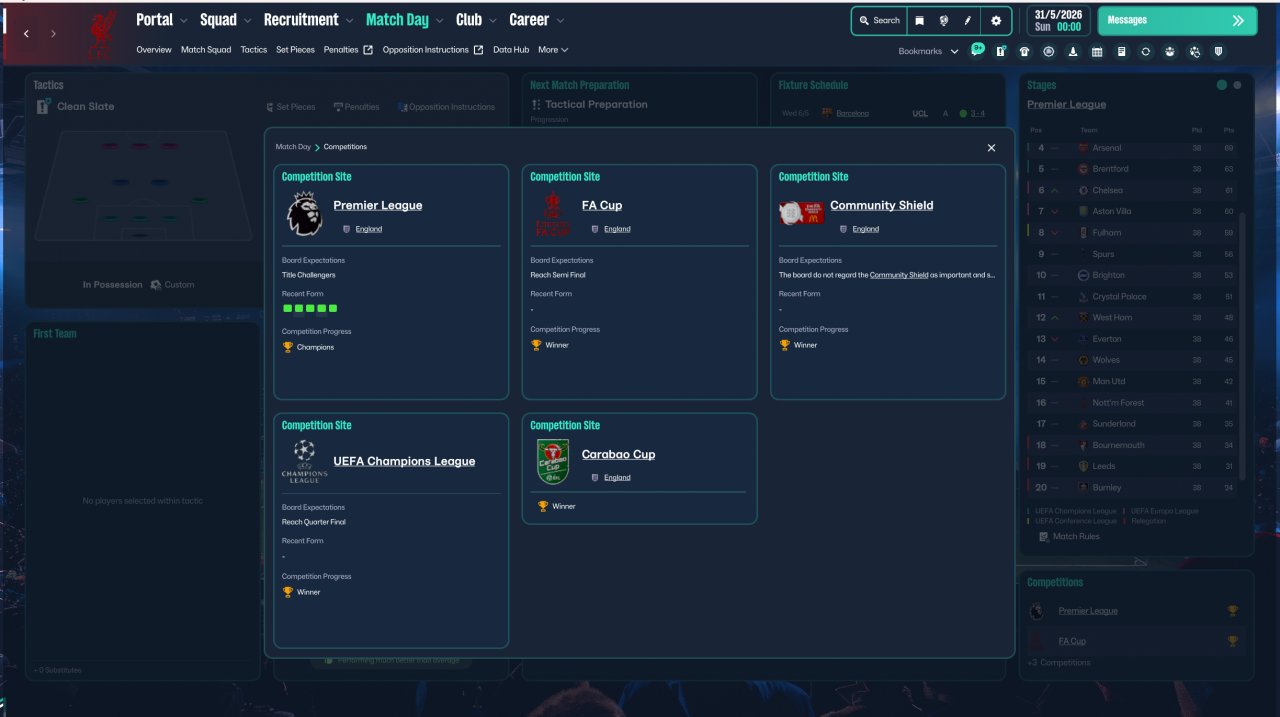
Task: Open the Opposition Instructions sub-tab
Action: tap(425, 50)
